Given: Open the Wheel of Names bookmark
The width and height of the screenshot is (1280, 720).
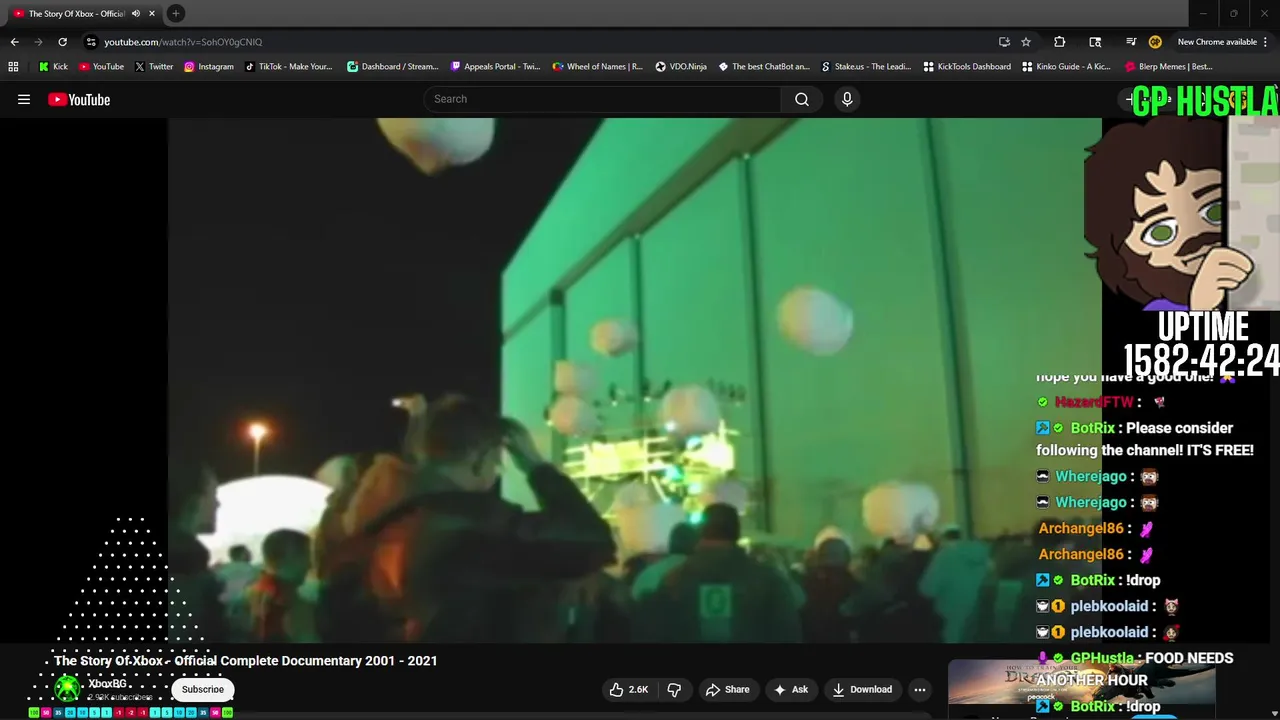Looking at the screenshot, I should coord(598,67).
